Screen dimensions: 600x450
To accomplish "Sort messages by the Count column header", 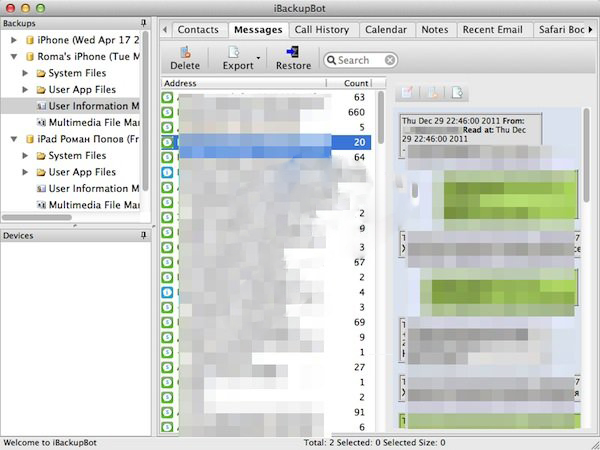I will pyautogui.click(x=355, y=83).
